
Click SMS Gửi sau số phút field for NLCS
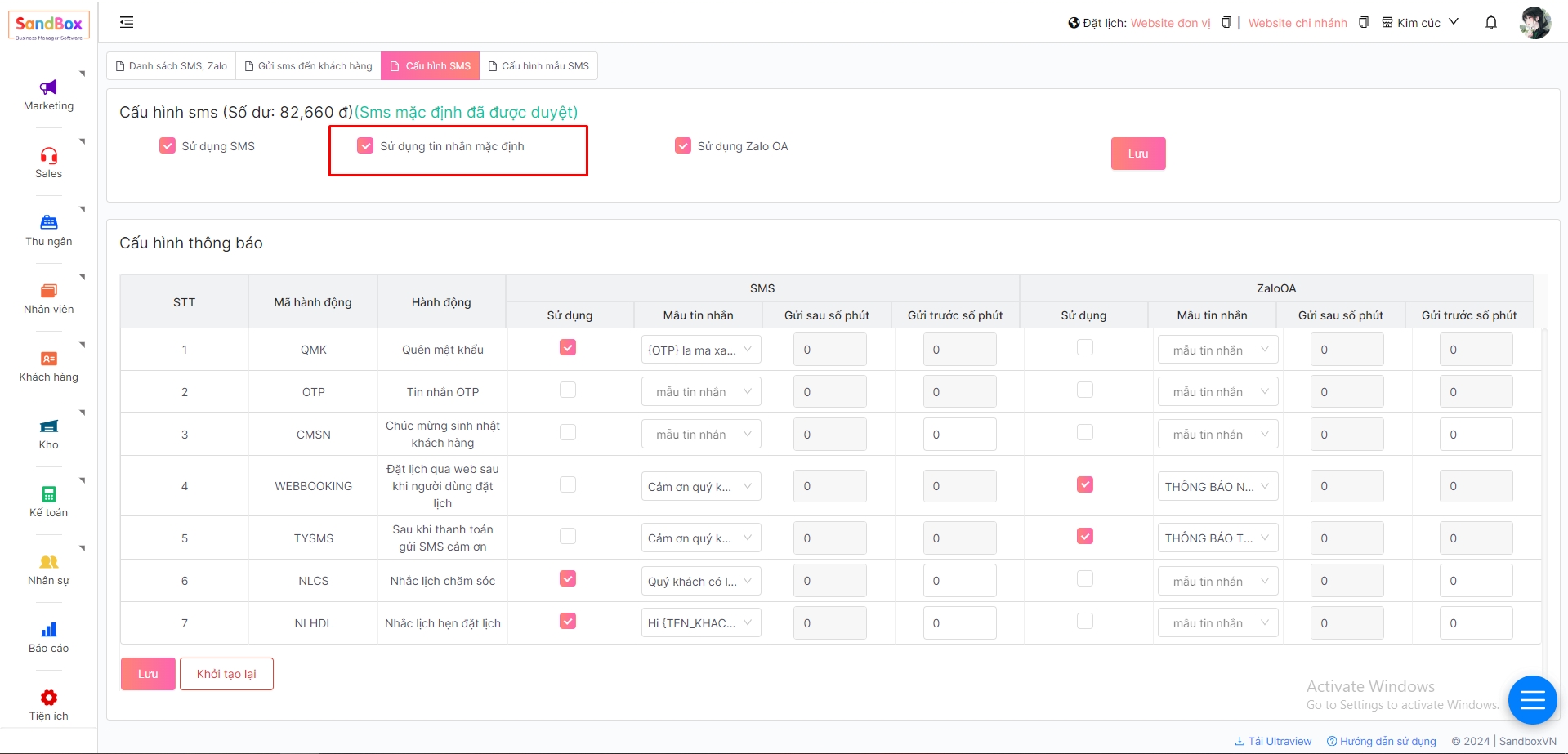(x=829, y=581)
